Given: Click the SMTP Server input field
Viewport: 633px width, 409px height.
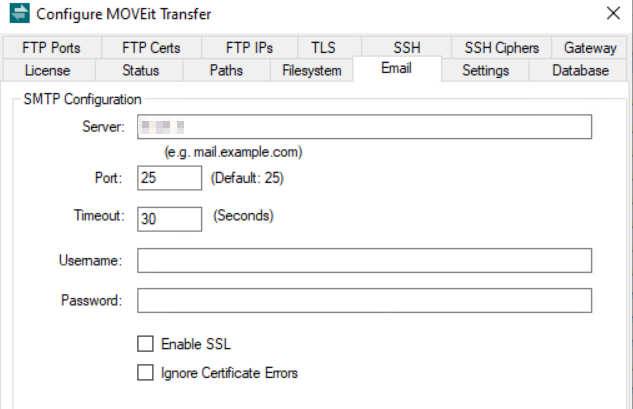Looking at the screenshot, I should (x=365, y=127).
